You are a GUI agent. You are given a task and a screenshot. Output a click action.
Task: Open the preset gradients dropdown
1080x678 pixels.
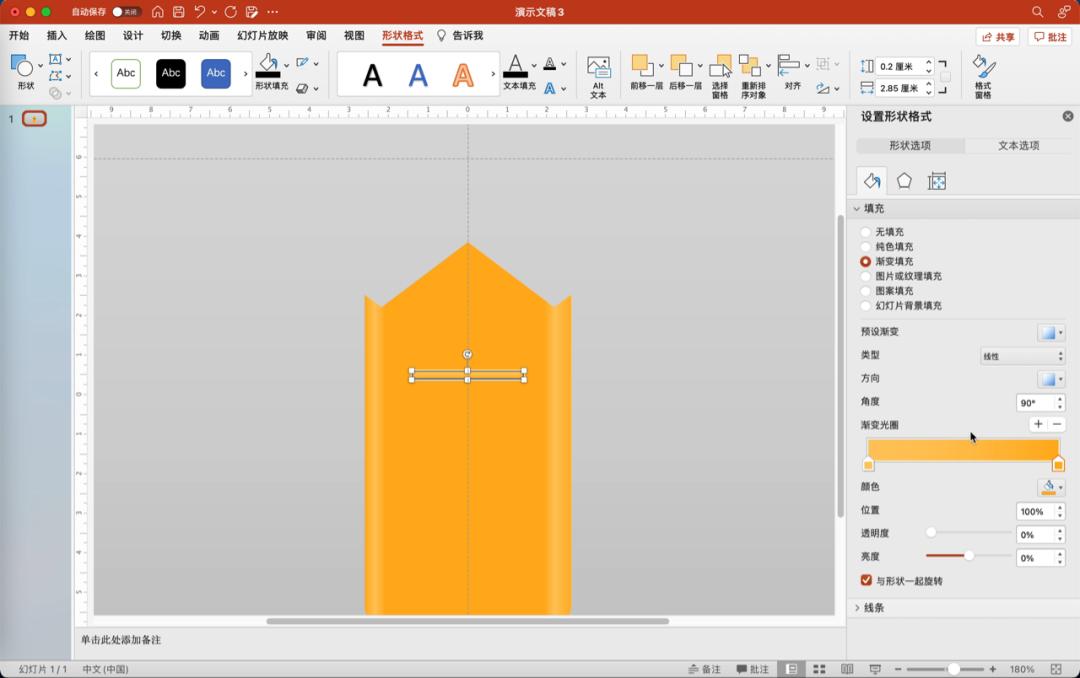[1050, 333]
